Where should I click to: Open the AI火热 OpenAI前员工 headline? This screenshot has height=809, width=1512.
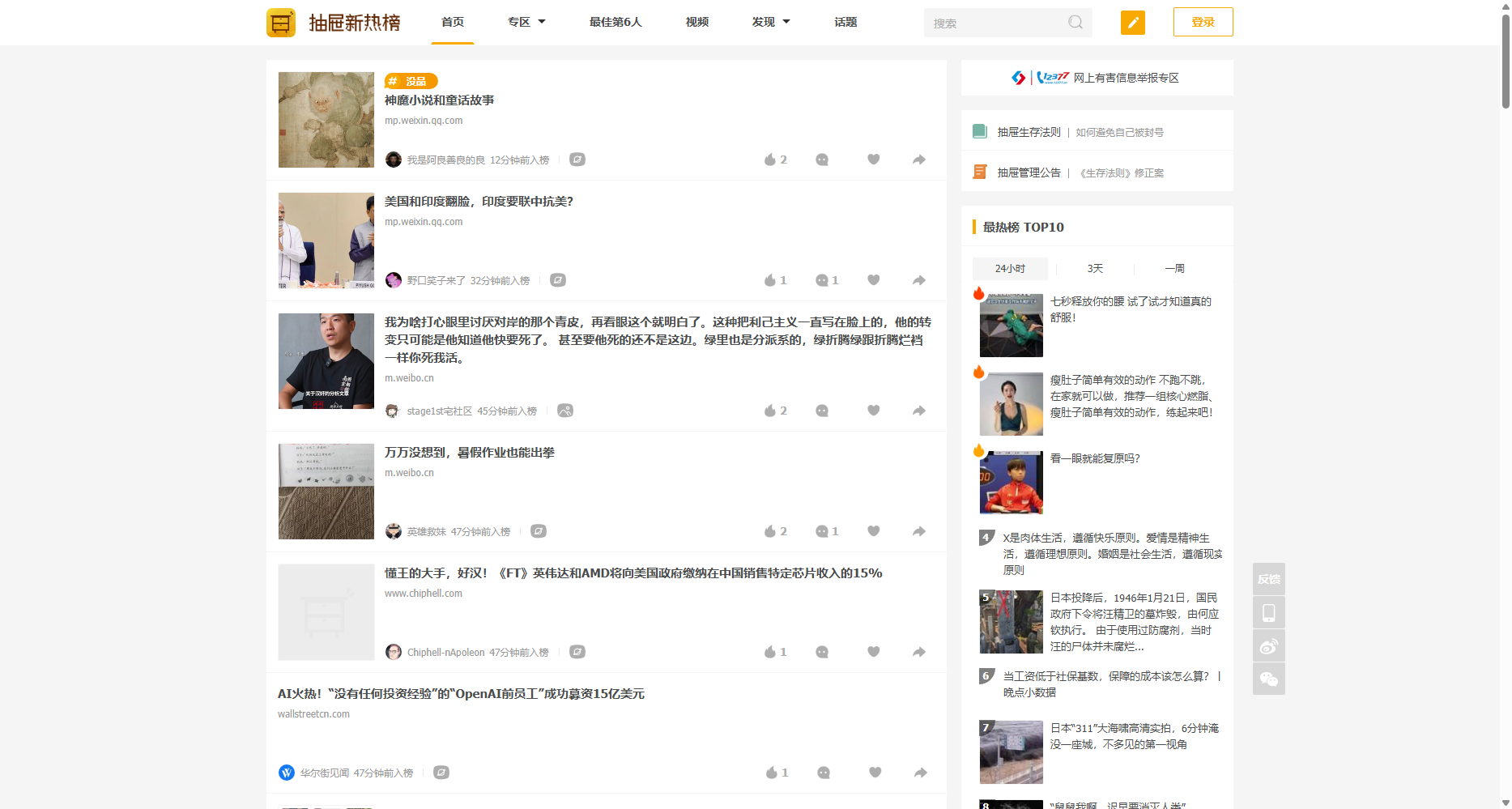pos(461,694)
